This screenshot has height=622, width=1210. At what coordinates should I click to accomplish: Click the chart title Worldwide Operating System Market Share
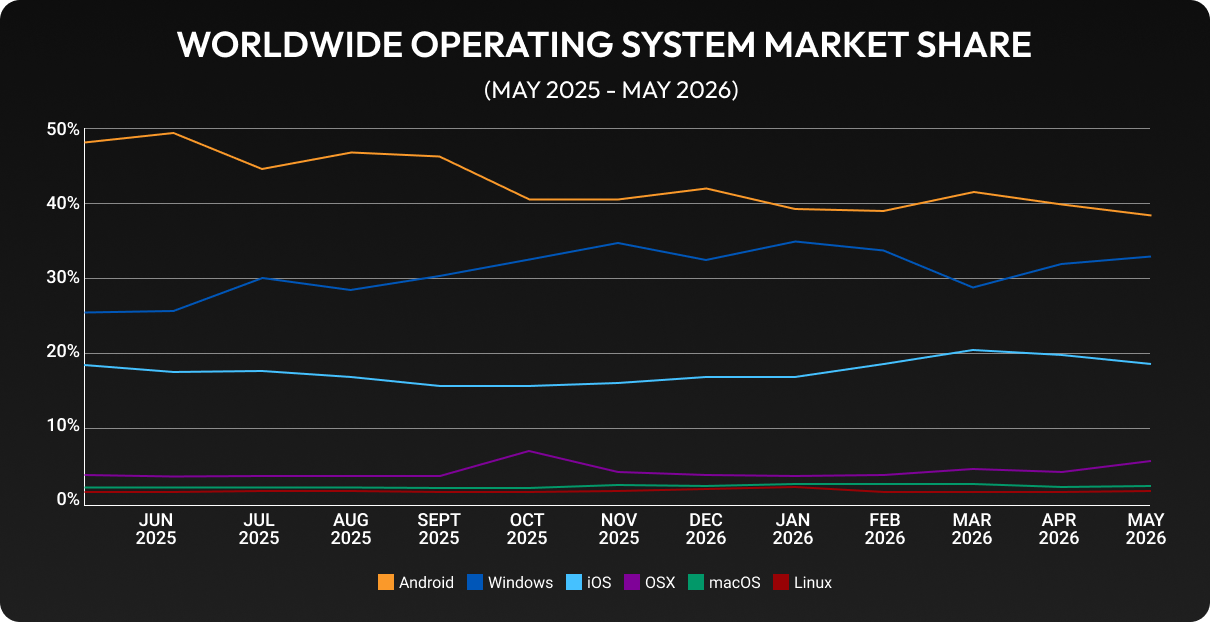click(x=604, y=45)
